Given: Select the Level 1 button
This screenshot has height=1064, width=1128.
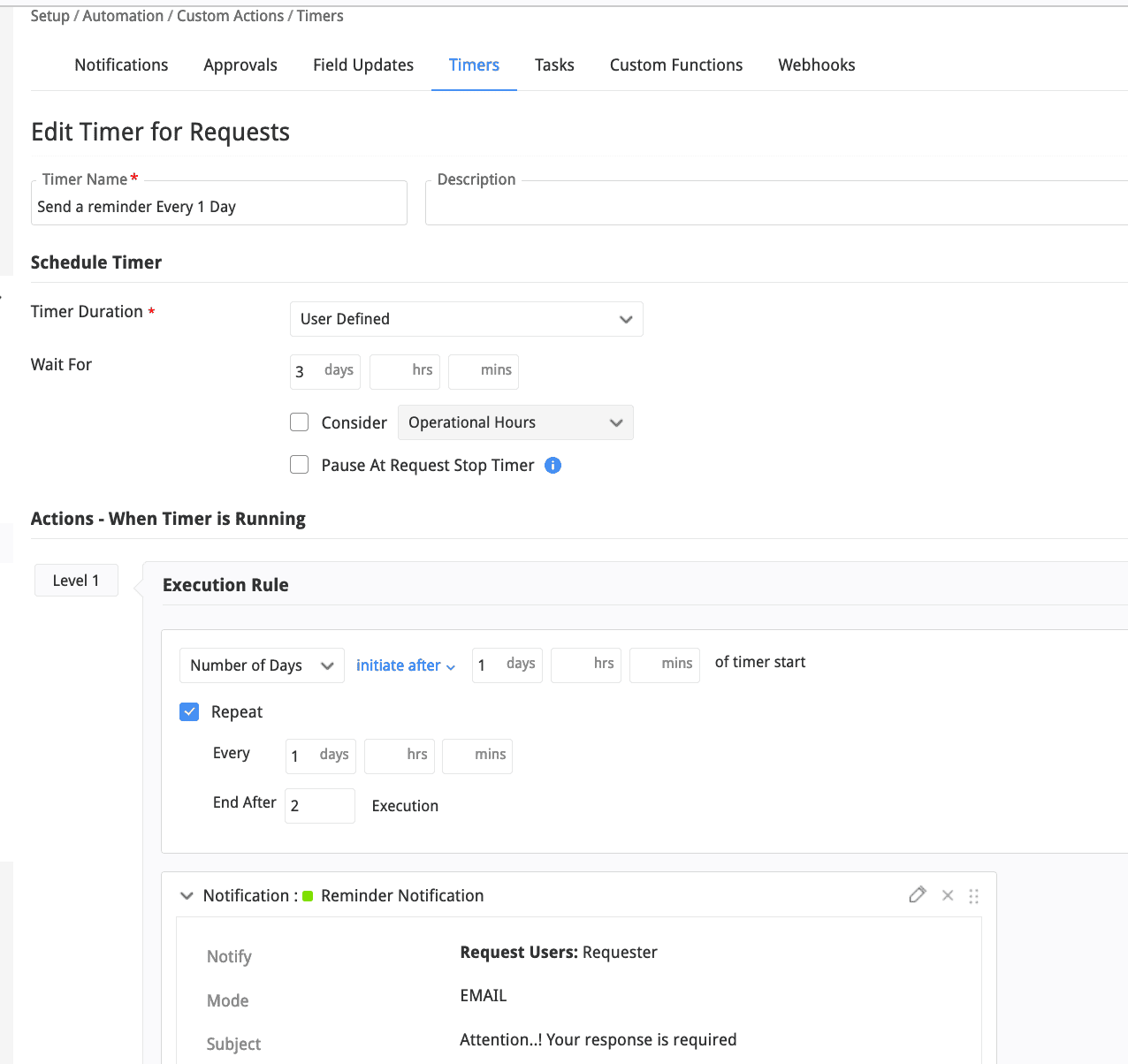Looking at the screenshot, I should pos(76,581).
